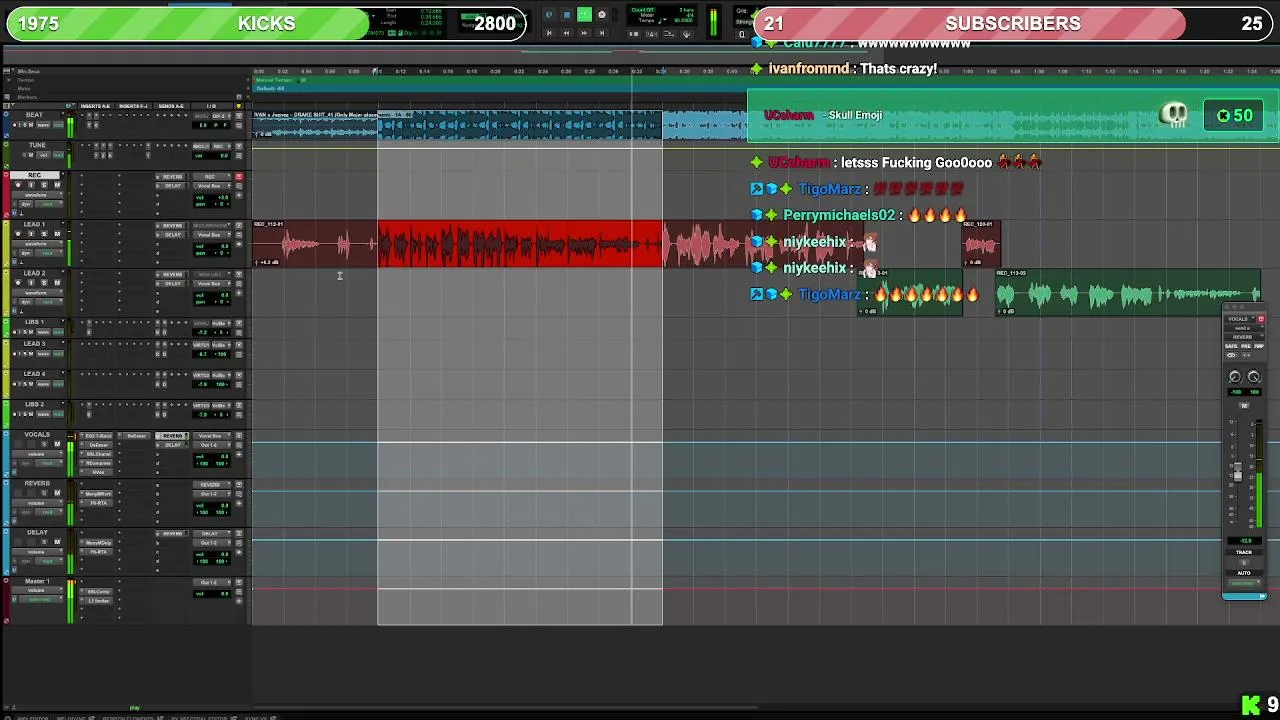Solo the LEAD 1 track

coord(44,234)
